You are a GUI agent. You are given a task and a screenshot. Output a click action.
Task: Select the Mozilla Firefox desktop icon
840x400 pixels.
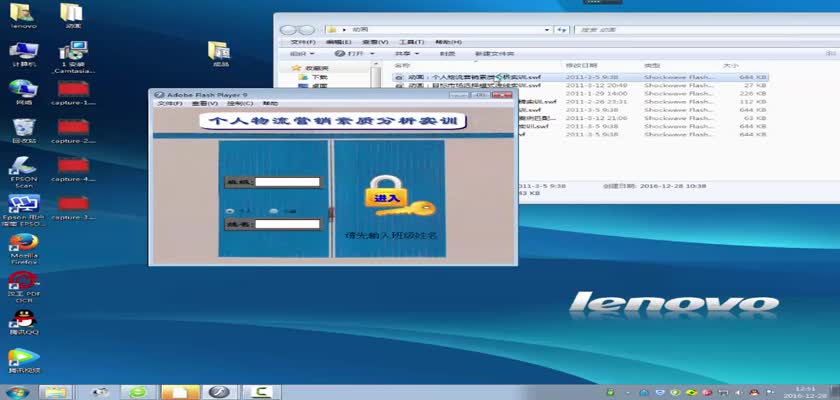point(24,249)
